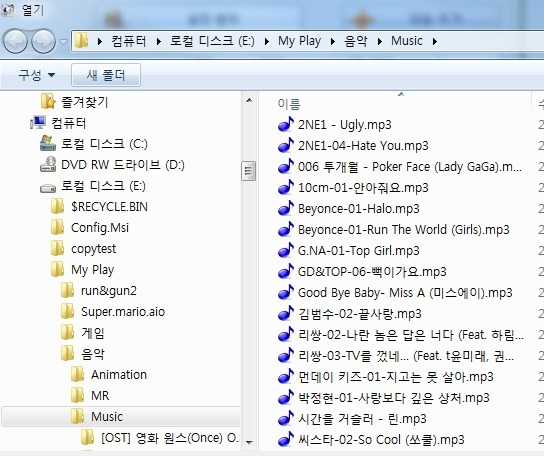Click the music icon of GD&TOP-06-뻑이가요.mp3

coord(286,271)
